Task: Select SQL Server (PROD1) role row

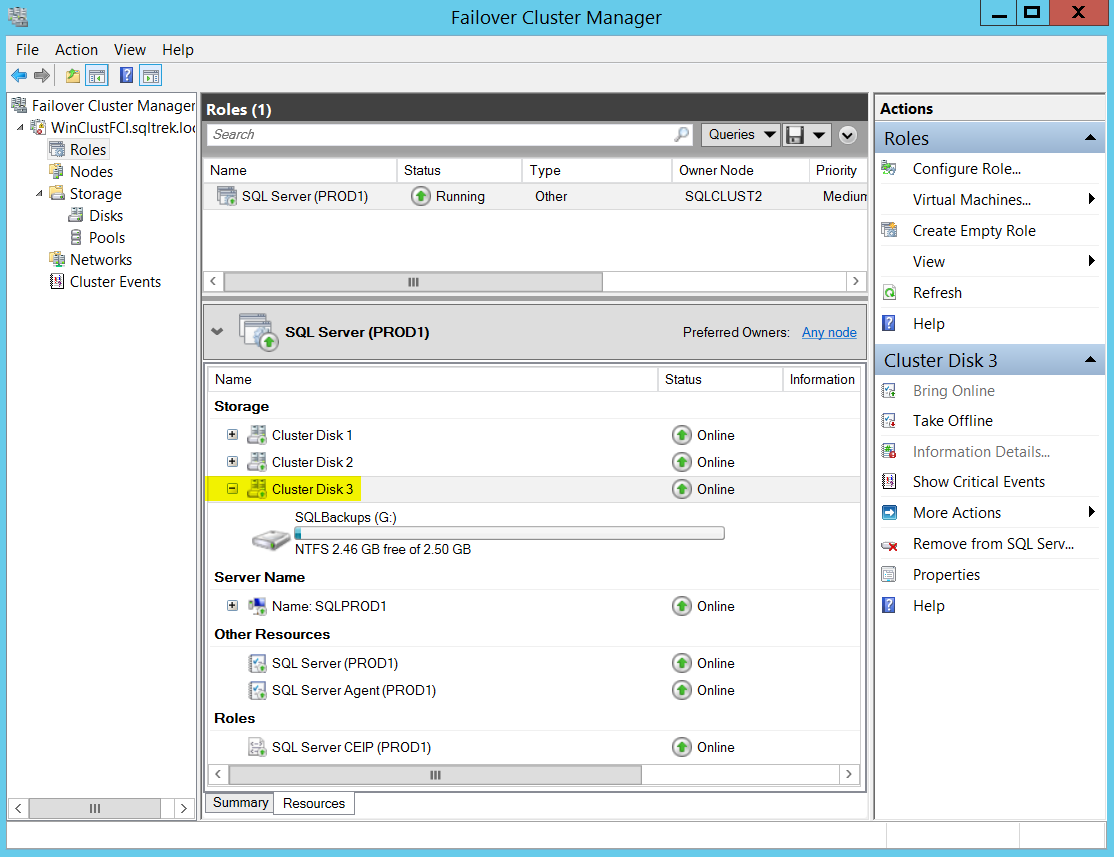Action: click(x=535, y=196)
